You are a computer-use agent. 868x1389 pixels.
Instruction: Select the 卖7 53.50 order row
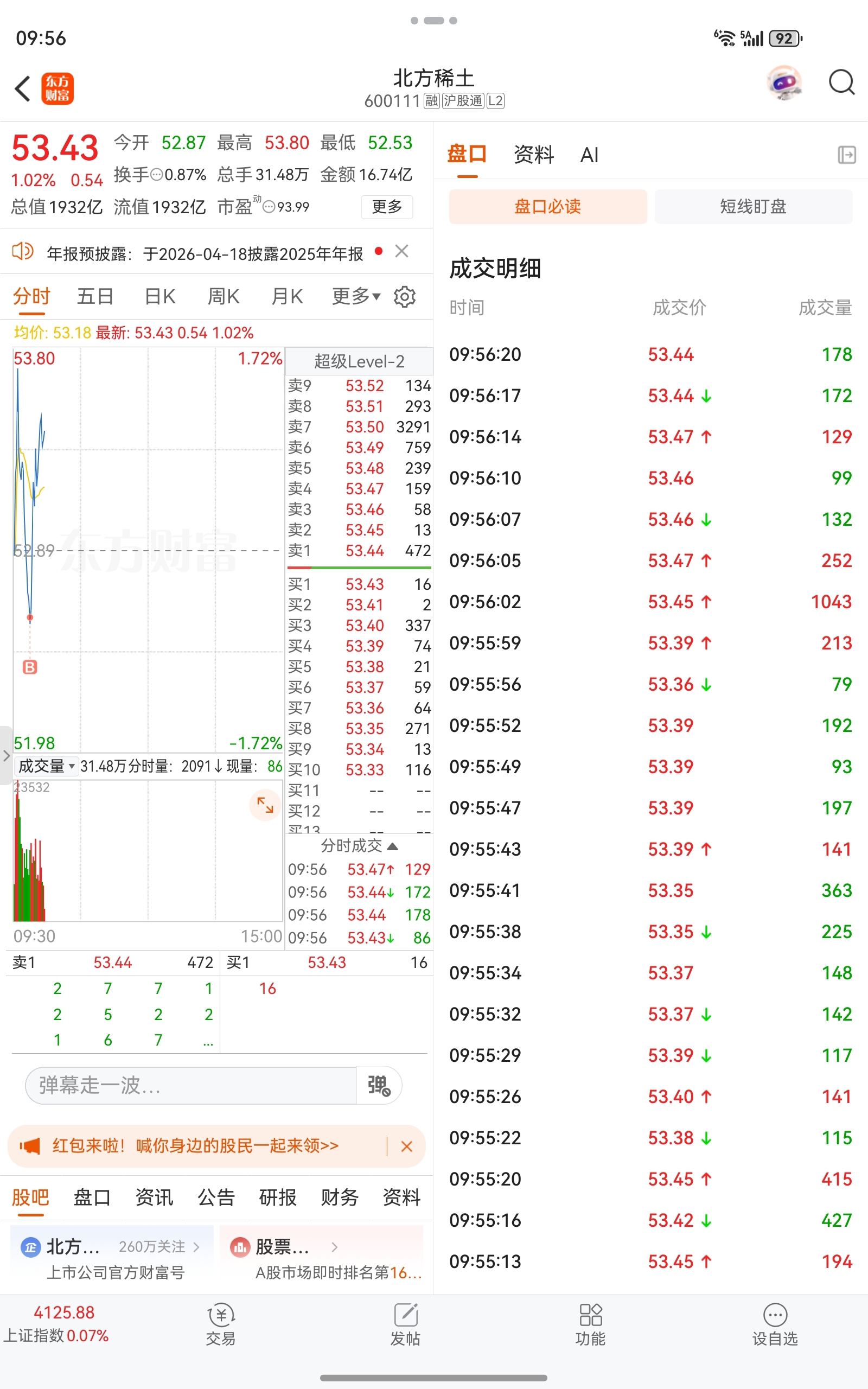359,427
